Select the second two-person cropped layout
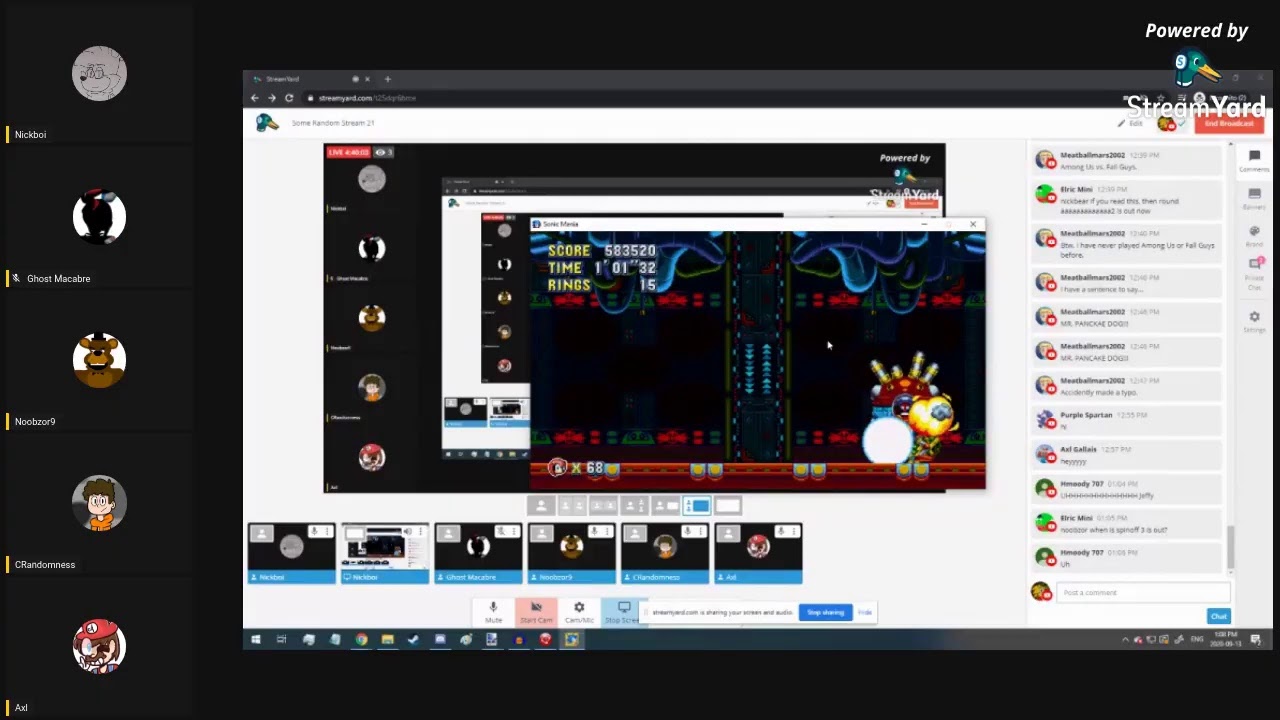The image size is (1280, 720). pyautogui.click(x=572, y=506)
